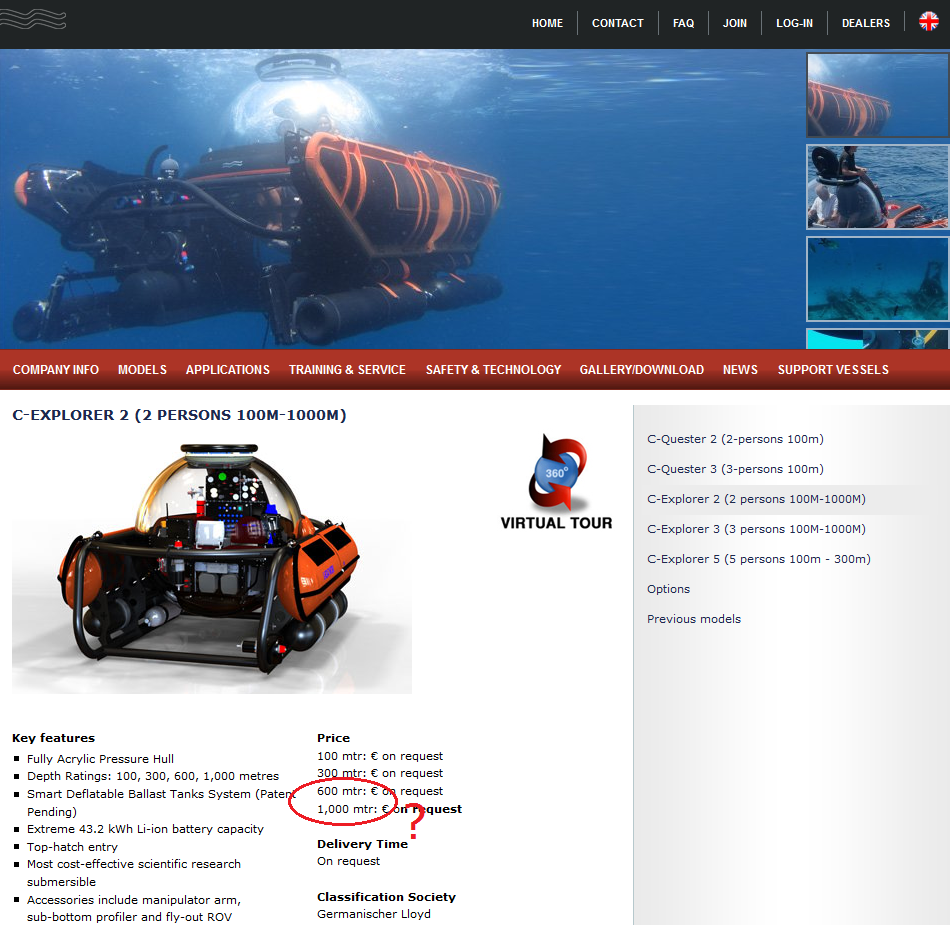The width and height of the screenshot is (950, 925).
Task: Open the DEALERS page
Action: 866,23
